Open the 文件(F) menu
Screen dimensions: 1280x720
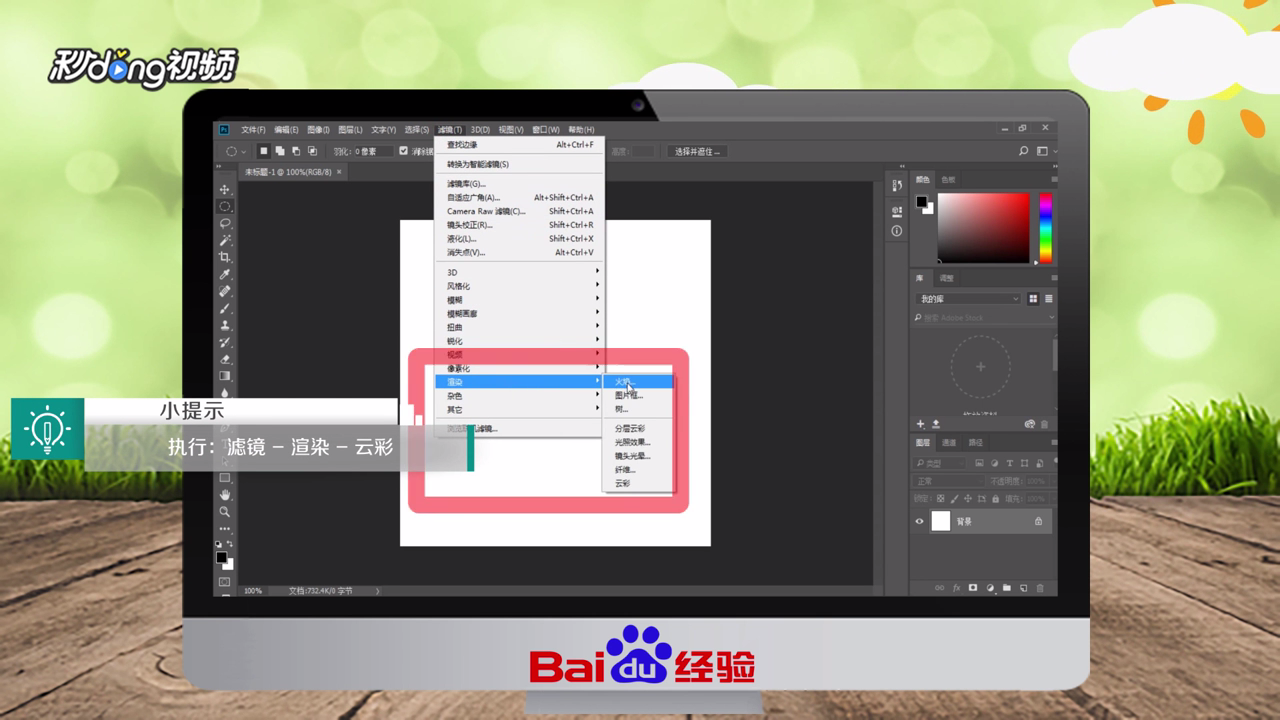coord(253,130)
